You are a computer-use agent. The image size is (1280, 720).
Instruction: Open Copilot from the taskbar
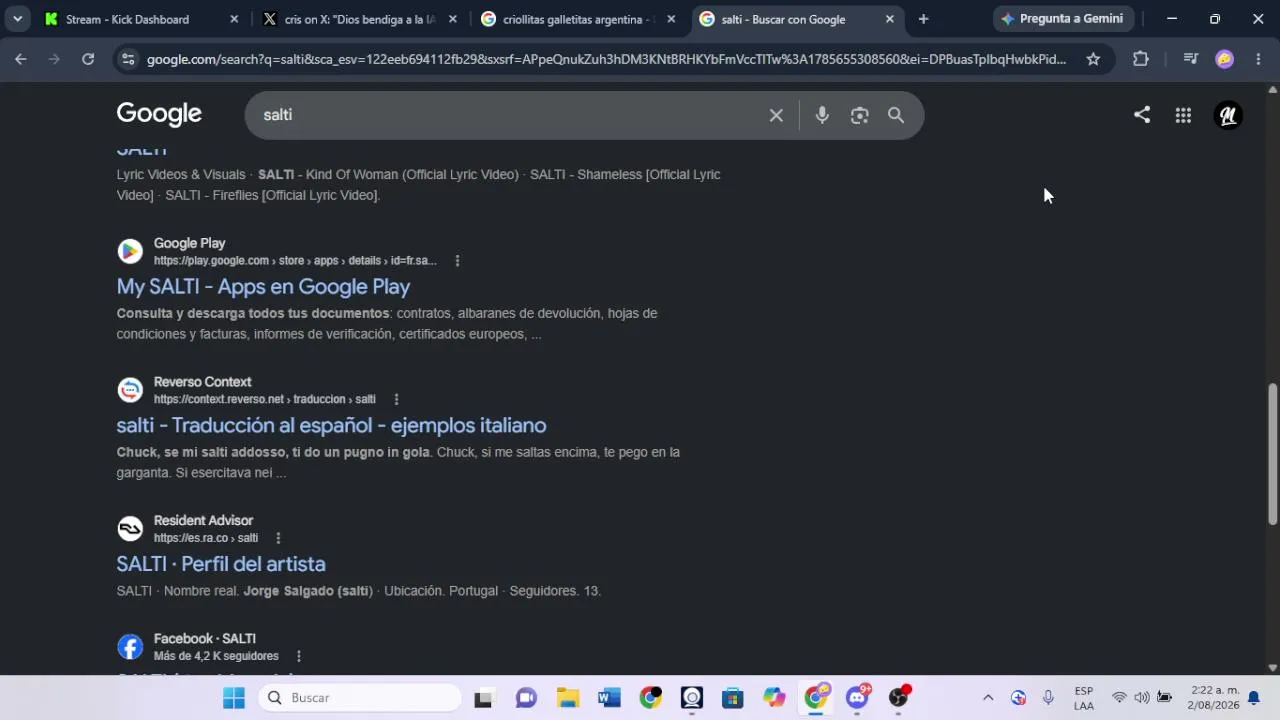click(x=774, y=698)
